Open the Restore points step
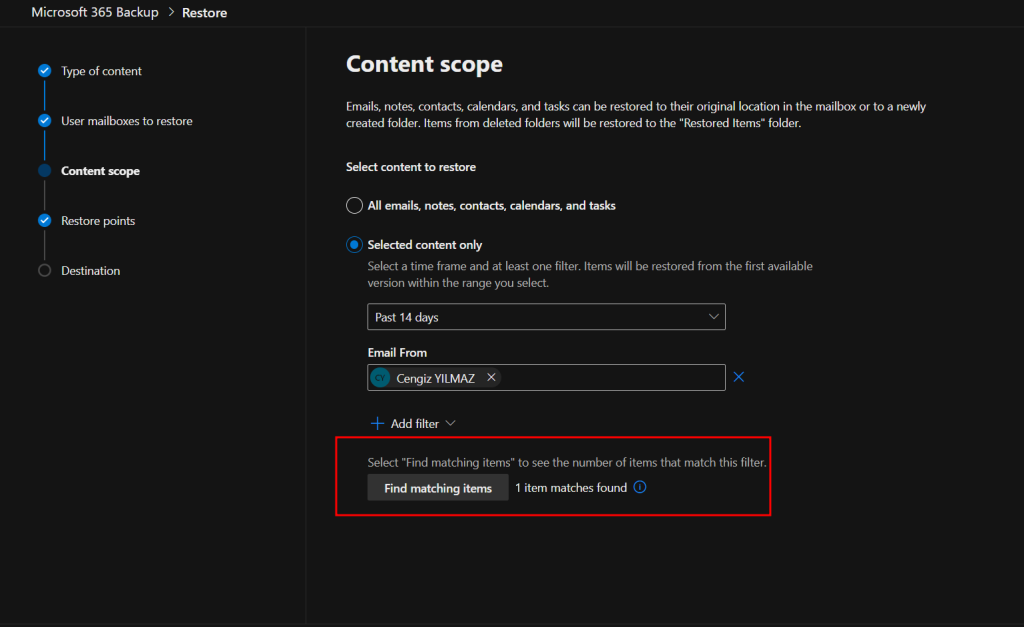 (98, 221)
